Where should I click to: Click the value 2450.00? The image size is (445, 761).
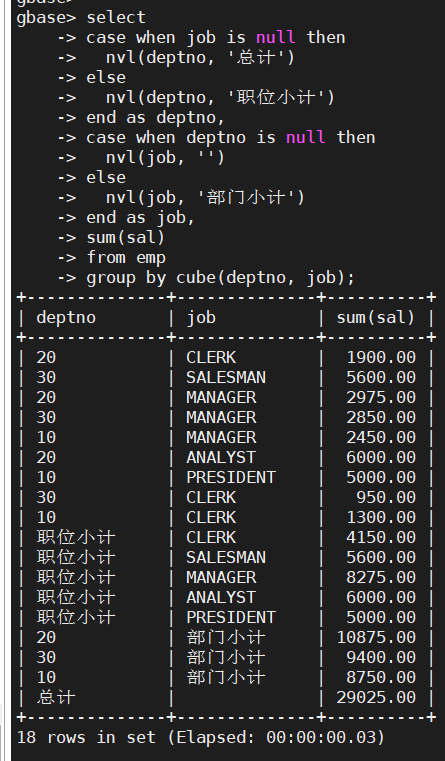381,437
